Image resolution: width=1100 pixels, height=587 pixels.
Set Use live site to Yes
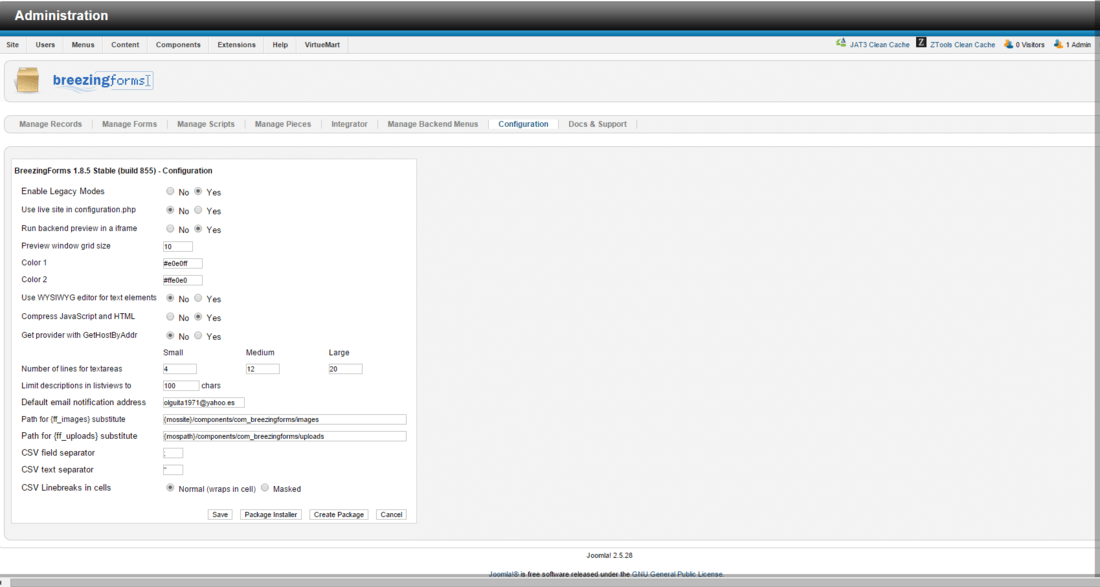click(x=198, y=210)
